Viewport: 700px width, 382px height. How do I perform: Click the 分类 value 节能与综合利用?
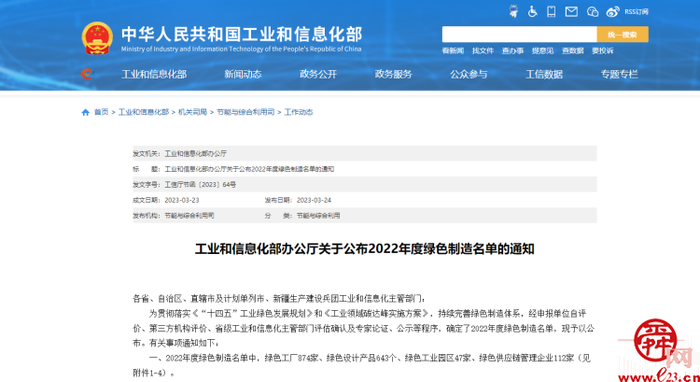tap(318, 216)
